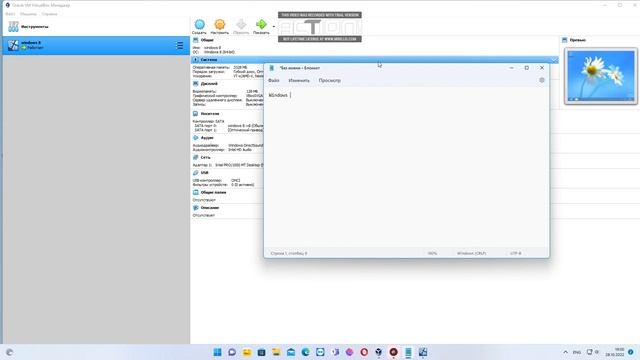This screenshot has height=360, width=640.
Task: Open the Просмотр menu in Notepad
Action: pos(330,80)
